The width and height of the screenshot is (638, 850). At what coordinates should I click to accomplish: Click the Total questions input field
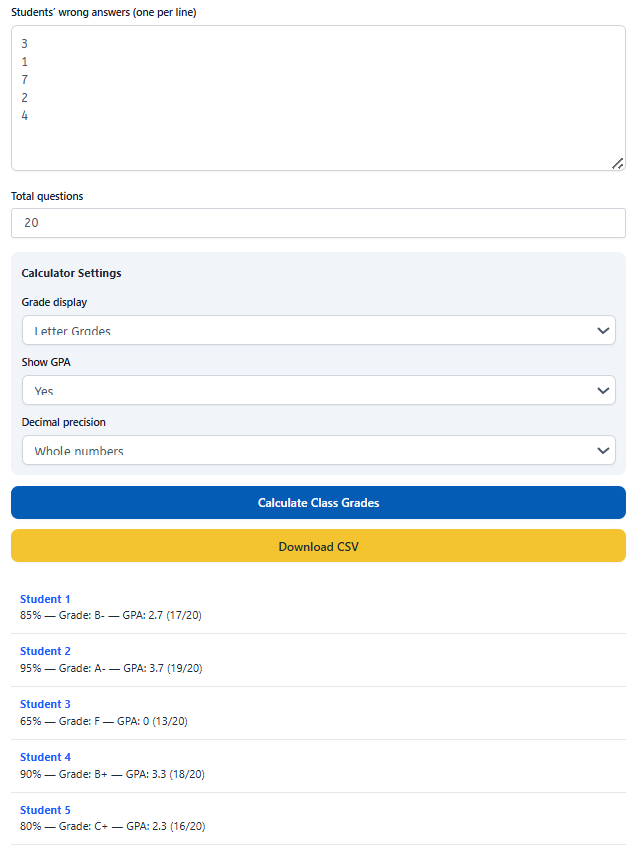(x=318, y=223)
